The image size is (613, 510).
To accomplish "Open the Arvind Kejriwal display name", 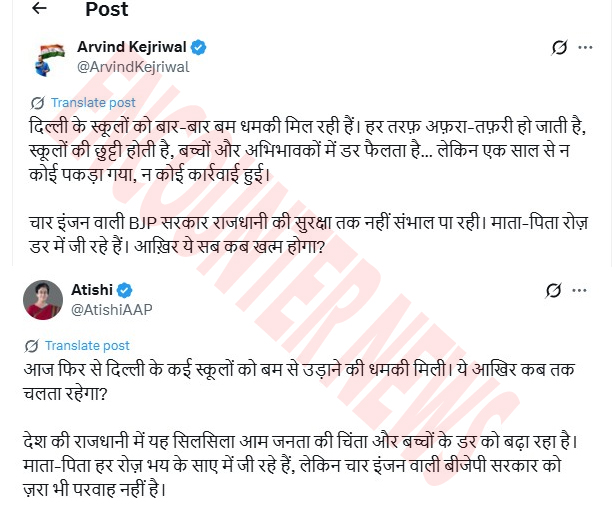I will 132,47.
